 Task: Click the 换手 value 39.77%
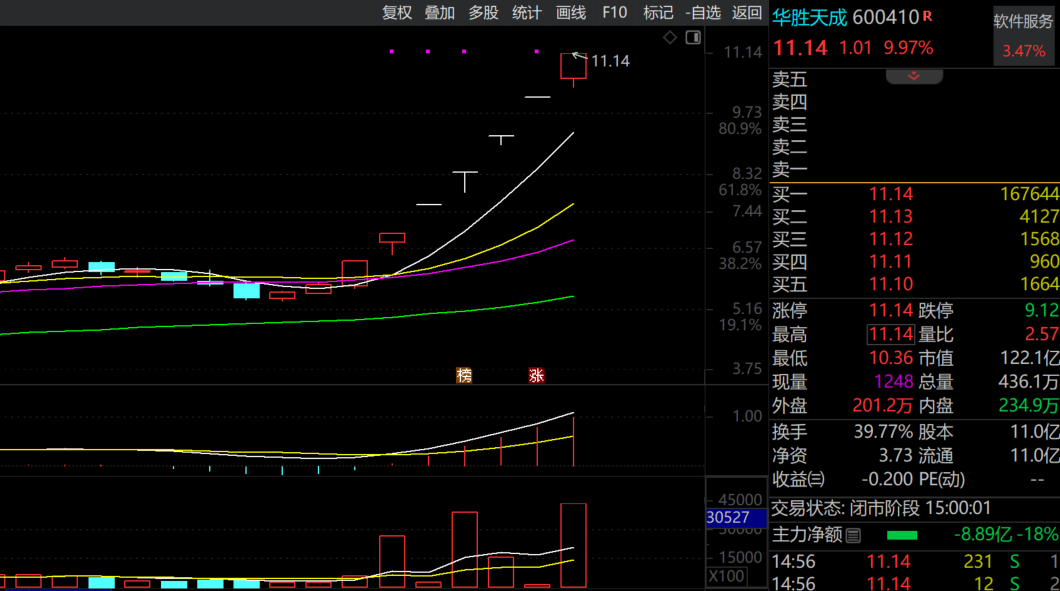(x=883, y=431)
